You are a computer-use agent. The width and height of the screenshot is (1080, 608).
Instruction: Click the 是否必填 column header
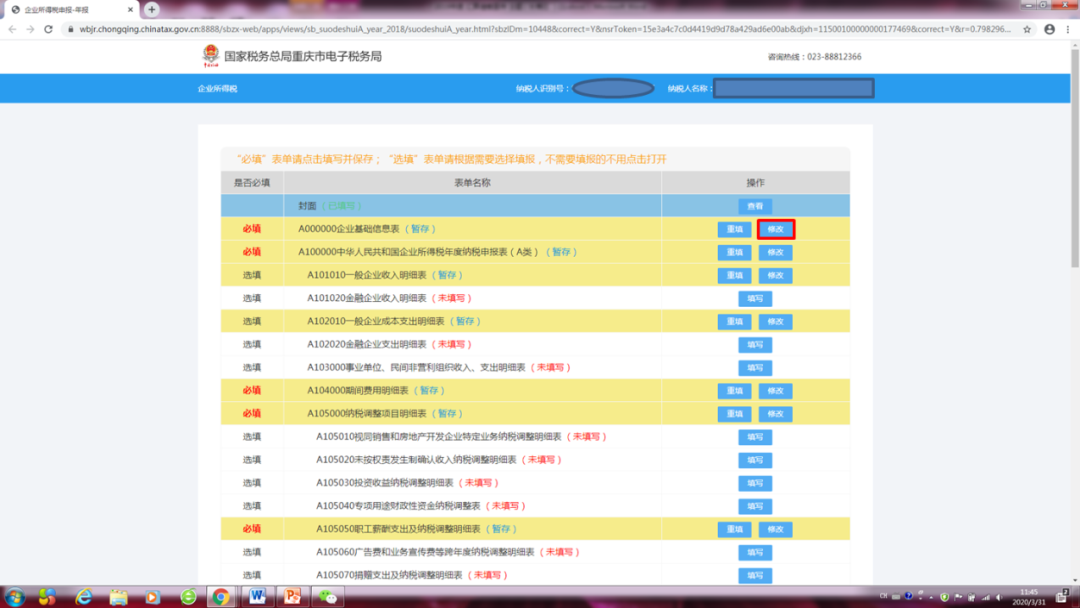pos(252,182)
